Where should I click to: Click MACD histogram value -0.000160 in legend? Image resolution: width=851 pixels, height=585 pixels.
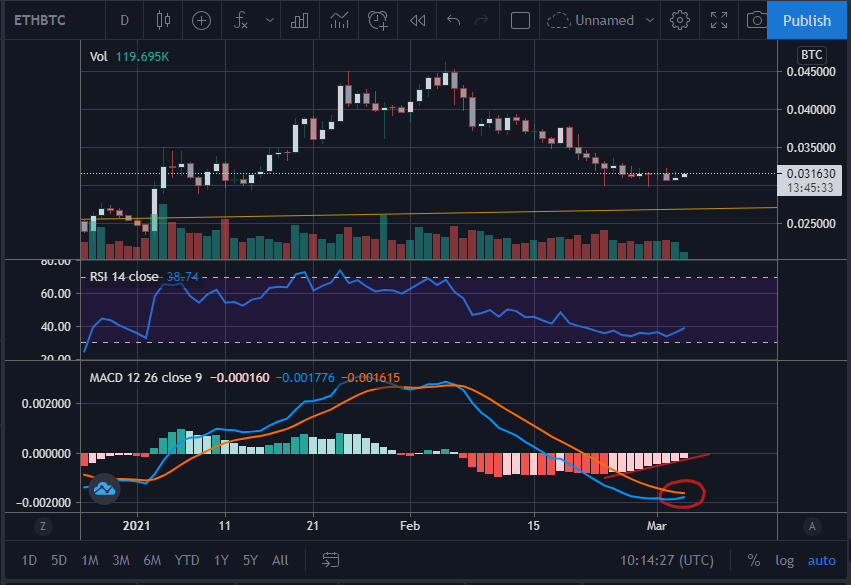point(239,378)
